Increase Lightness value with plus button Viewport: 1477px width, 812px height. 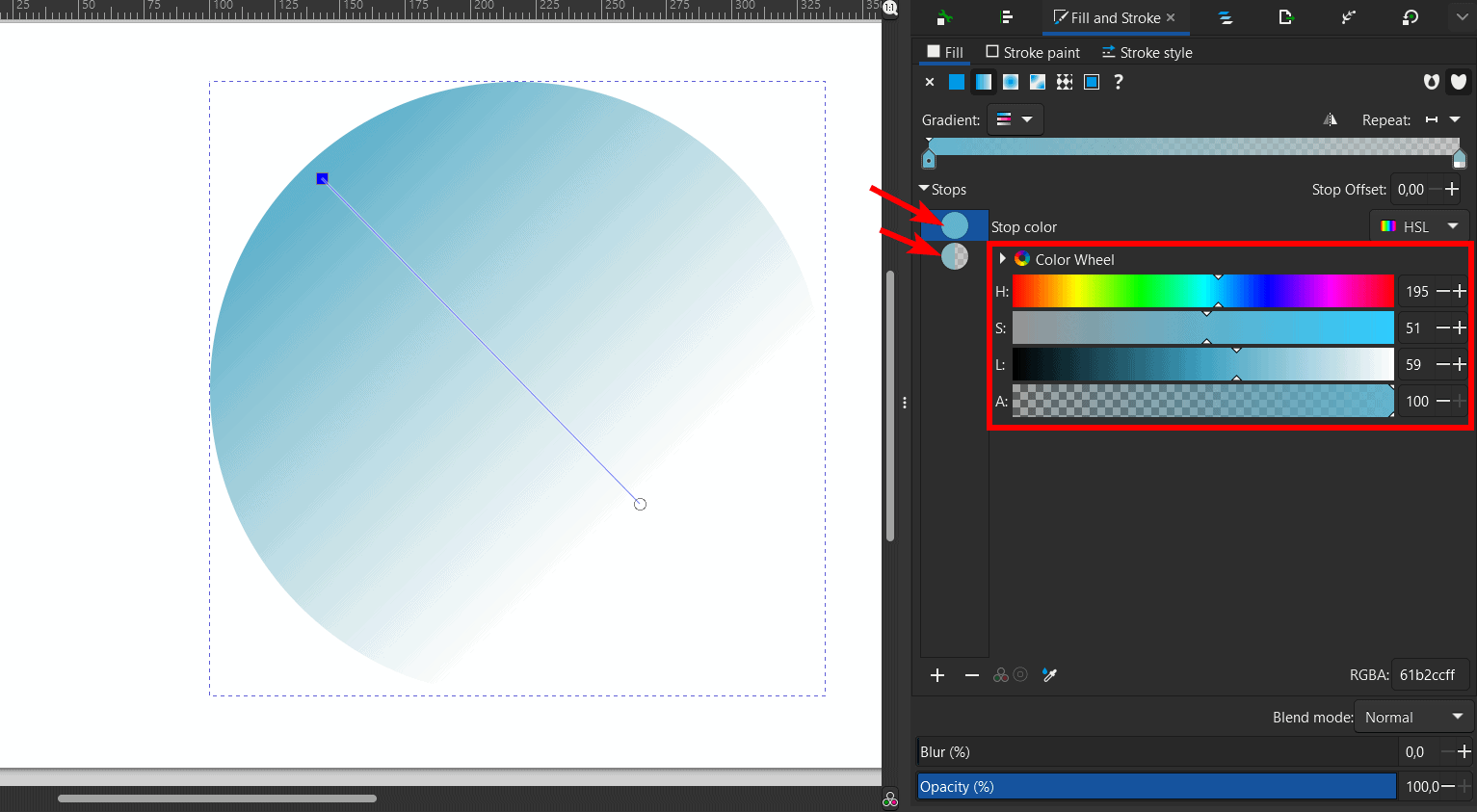(1460, 364)
